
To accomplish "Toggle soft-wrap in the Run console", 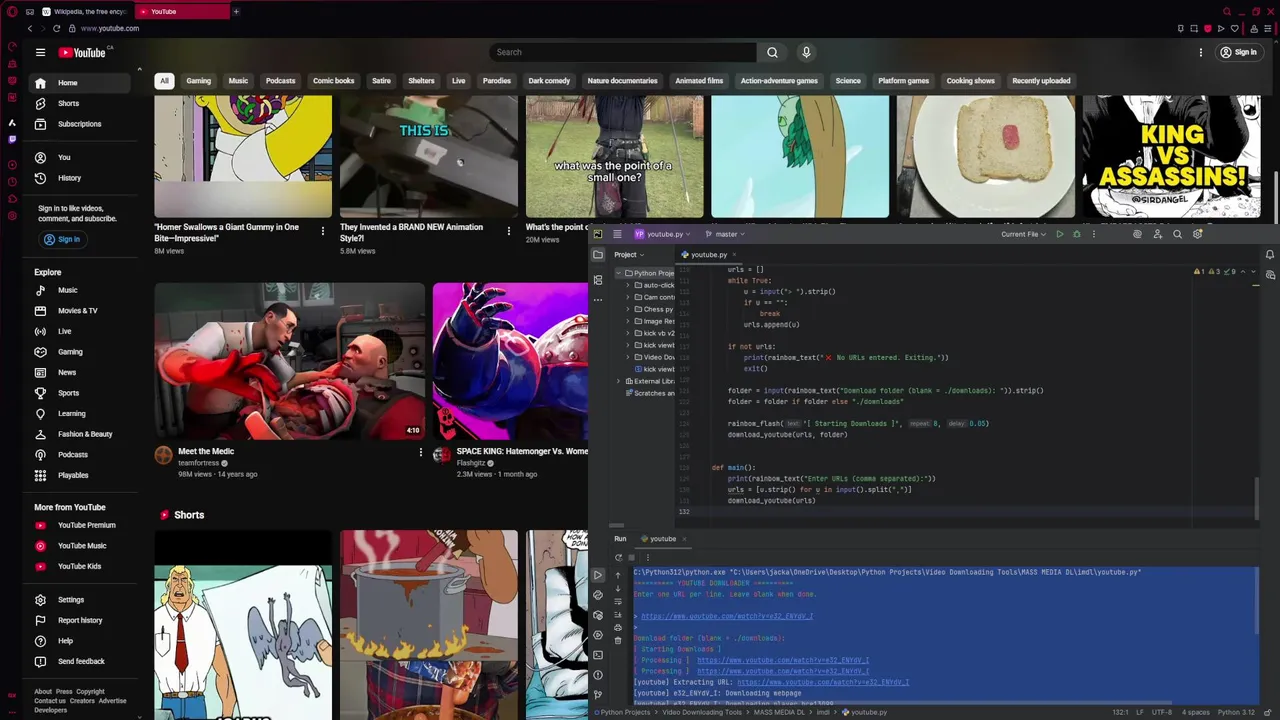I will [618, 601].
